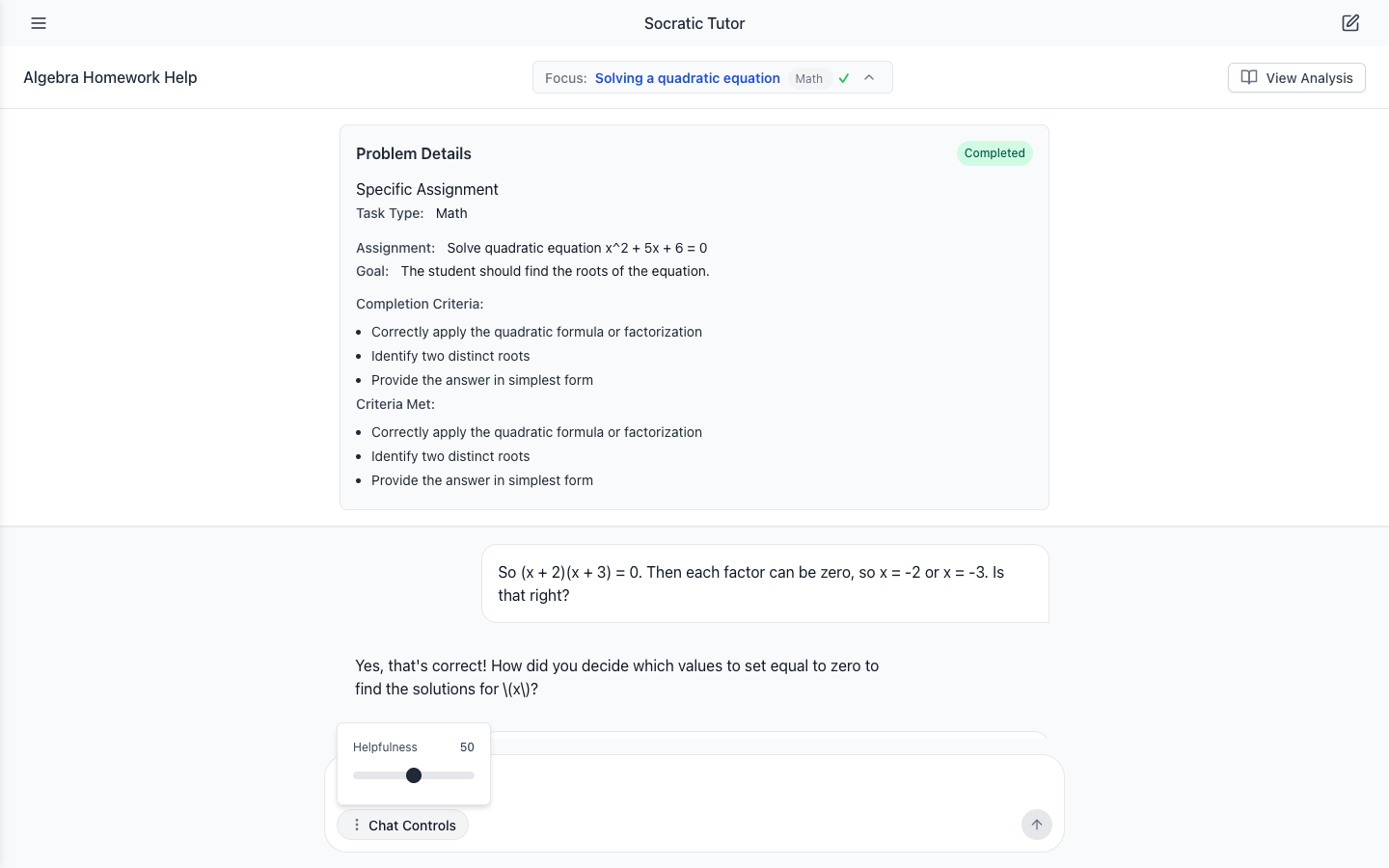Start a new chat with the edit icon

pyautogui.click(x=1350, y=23)
